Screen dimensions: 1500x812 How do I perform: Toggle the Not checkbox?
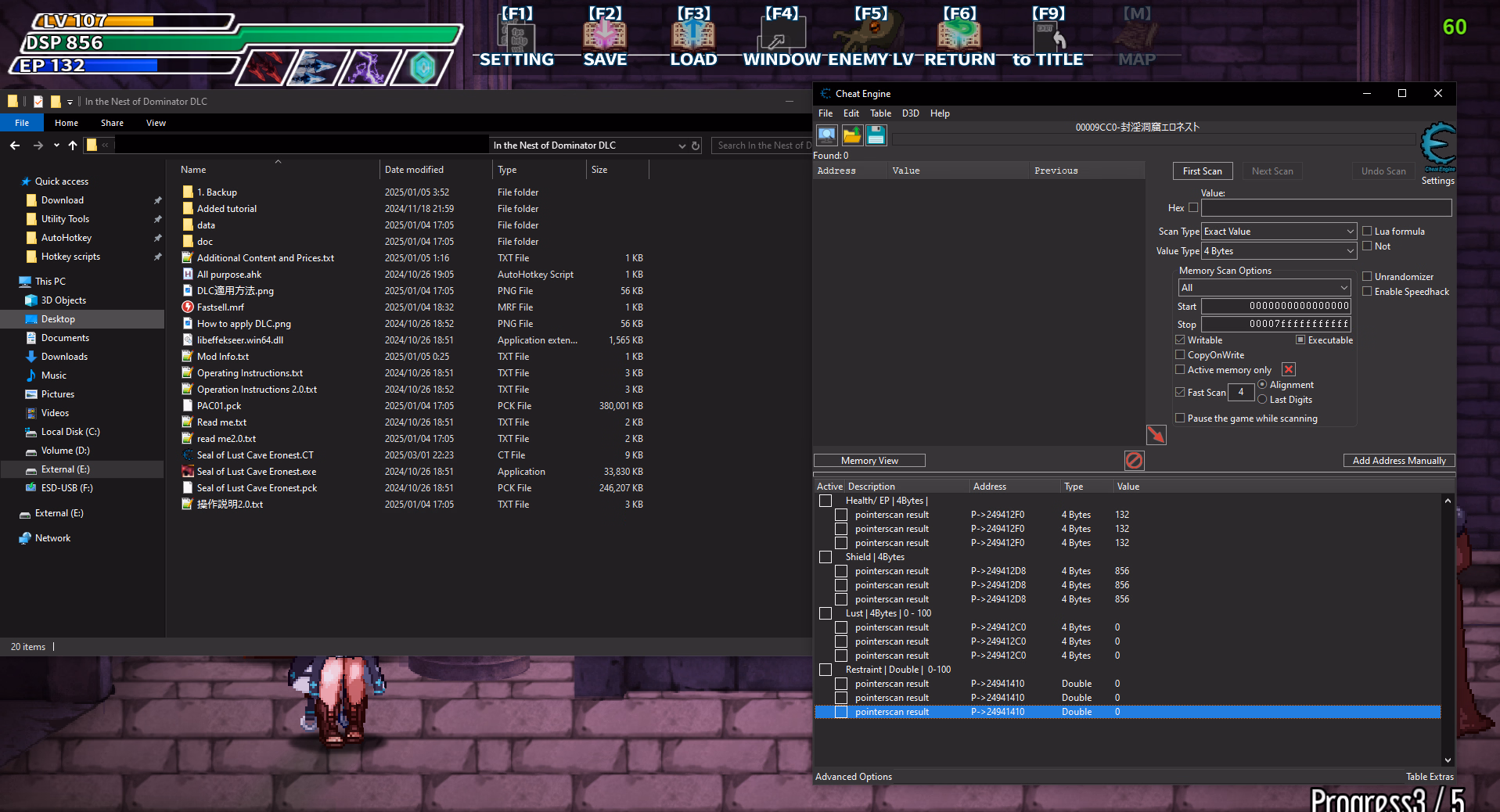tap(1367, 246)
